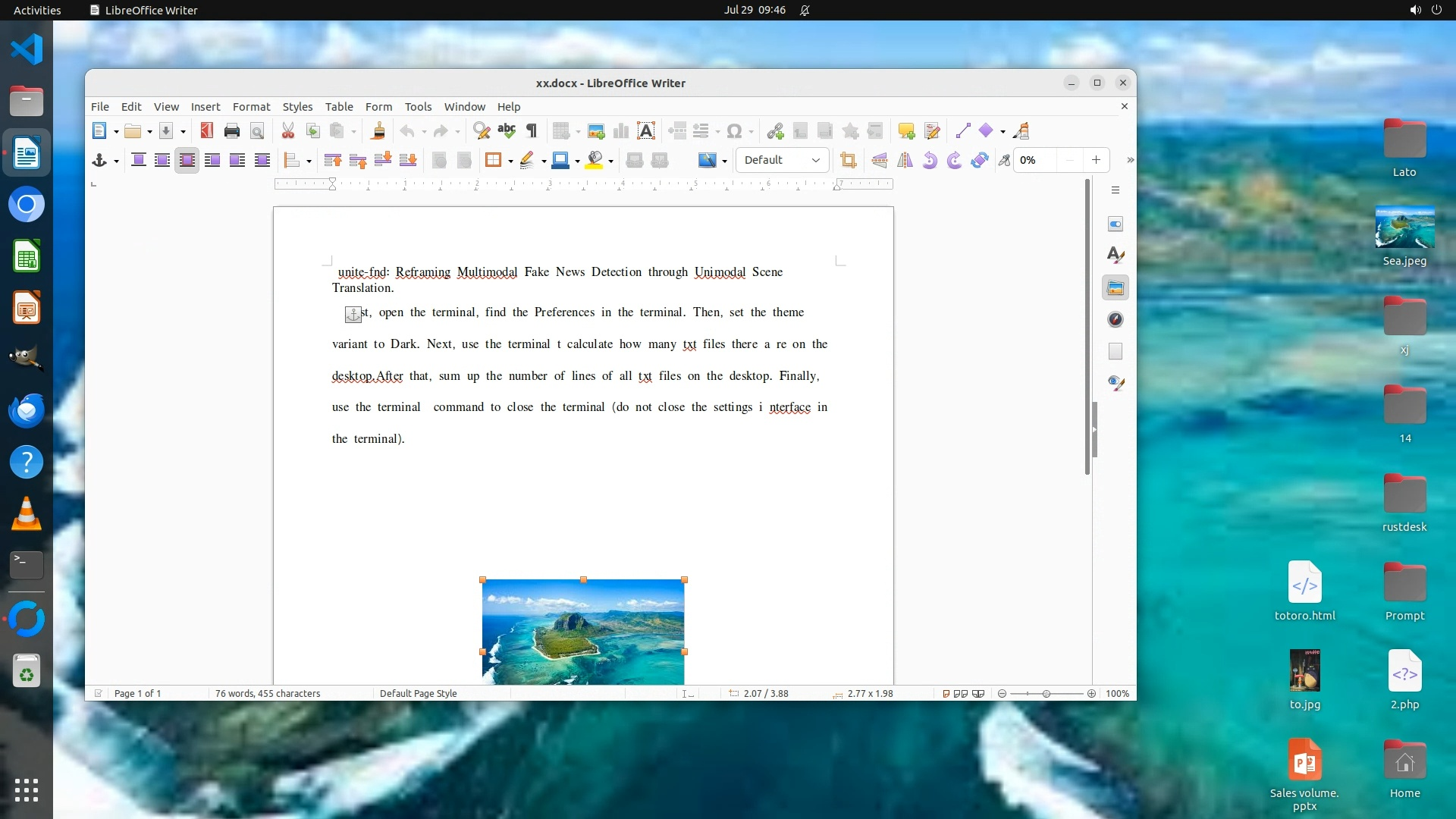Increase transparency with the plus button
Image resolution: width=1456 pixels, height=819 pixels.
tap(1096, 160)
